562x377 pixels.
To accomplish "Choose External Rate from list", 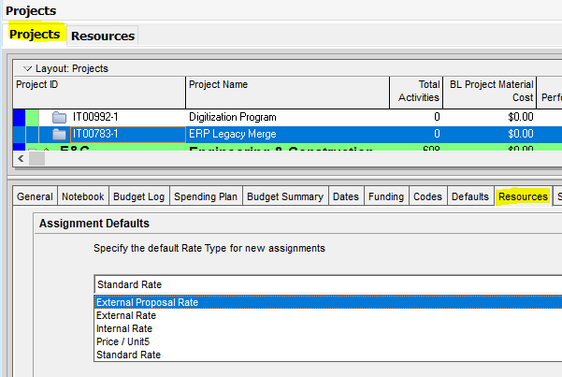I will click(x=328, y=315).
